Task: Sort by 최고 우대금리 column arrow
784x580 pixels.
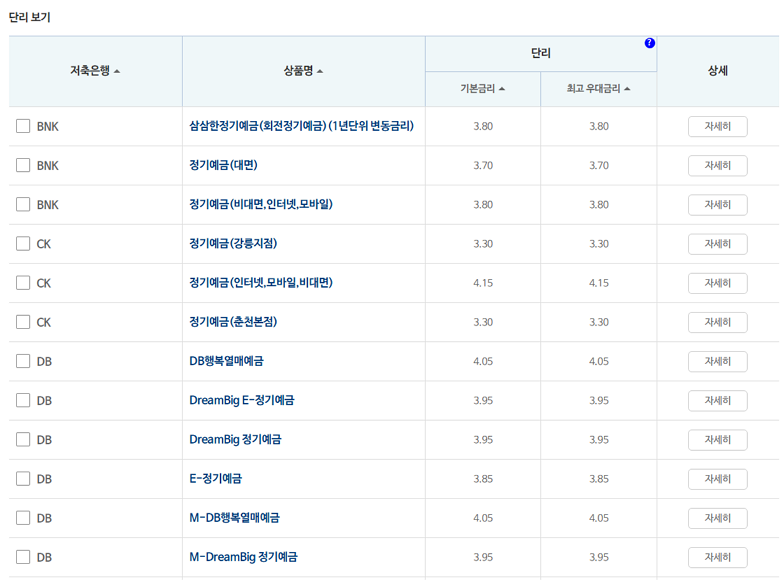Action: click(627, 89)
